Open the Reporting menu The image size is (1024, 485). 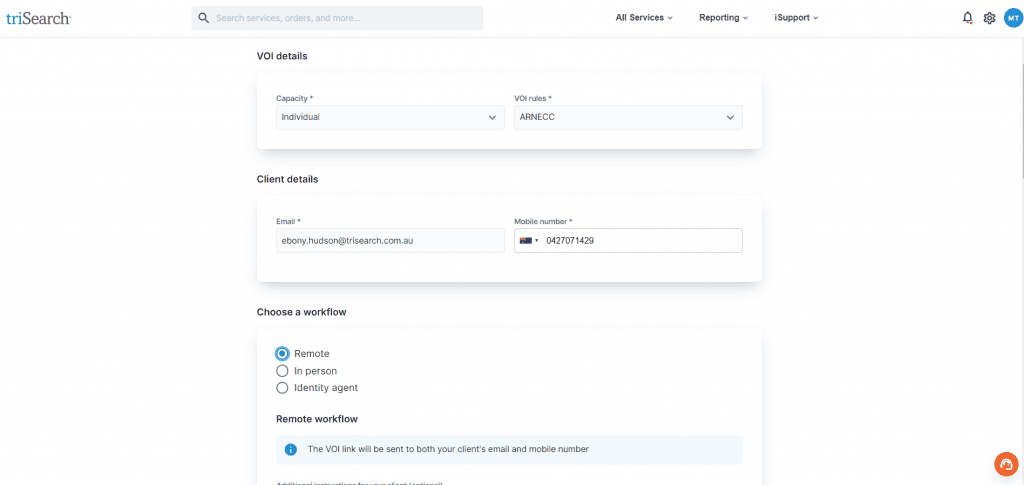tap(724, 18)
